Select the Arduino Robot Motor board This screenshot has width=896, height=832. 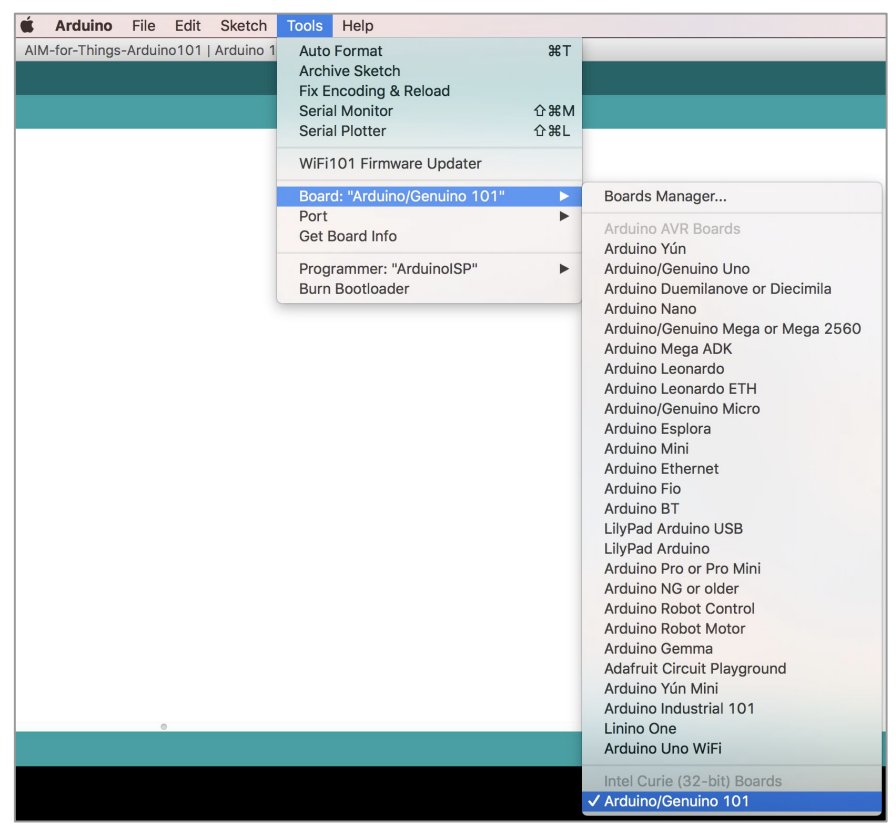pyautogui.click(x=732, y=629)
